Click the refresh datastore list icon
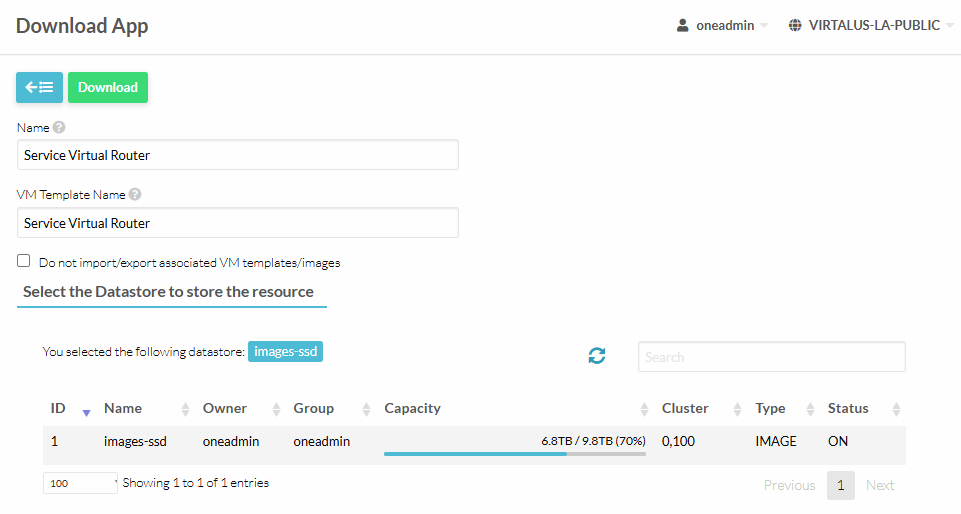 [x=597, y=356]
